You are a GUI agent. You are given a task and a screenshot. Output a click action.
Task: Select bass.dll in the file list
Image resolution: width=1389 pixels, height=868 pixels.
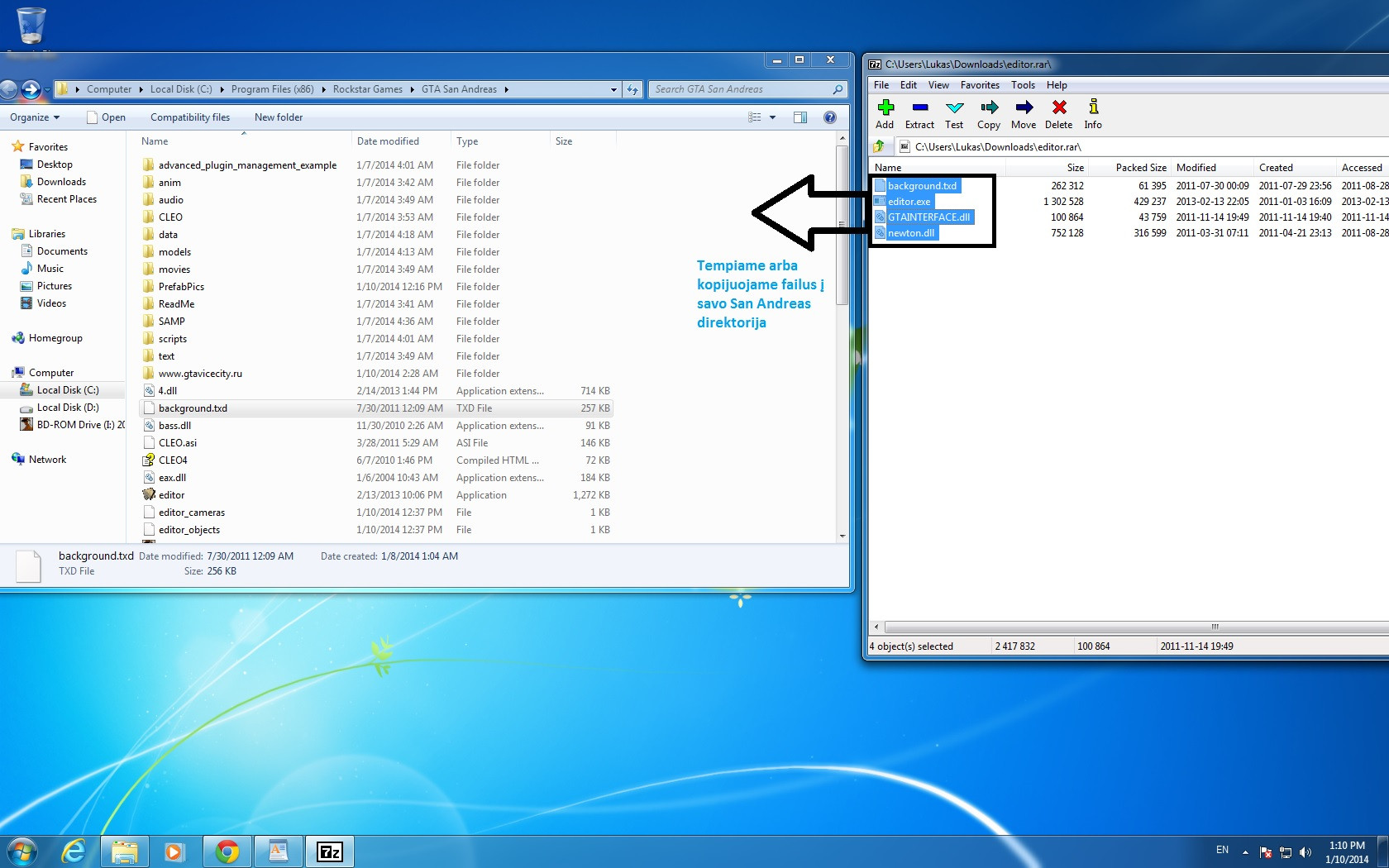pos(376,426)
